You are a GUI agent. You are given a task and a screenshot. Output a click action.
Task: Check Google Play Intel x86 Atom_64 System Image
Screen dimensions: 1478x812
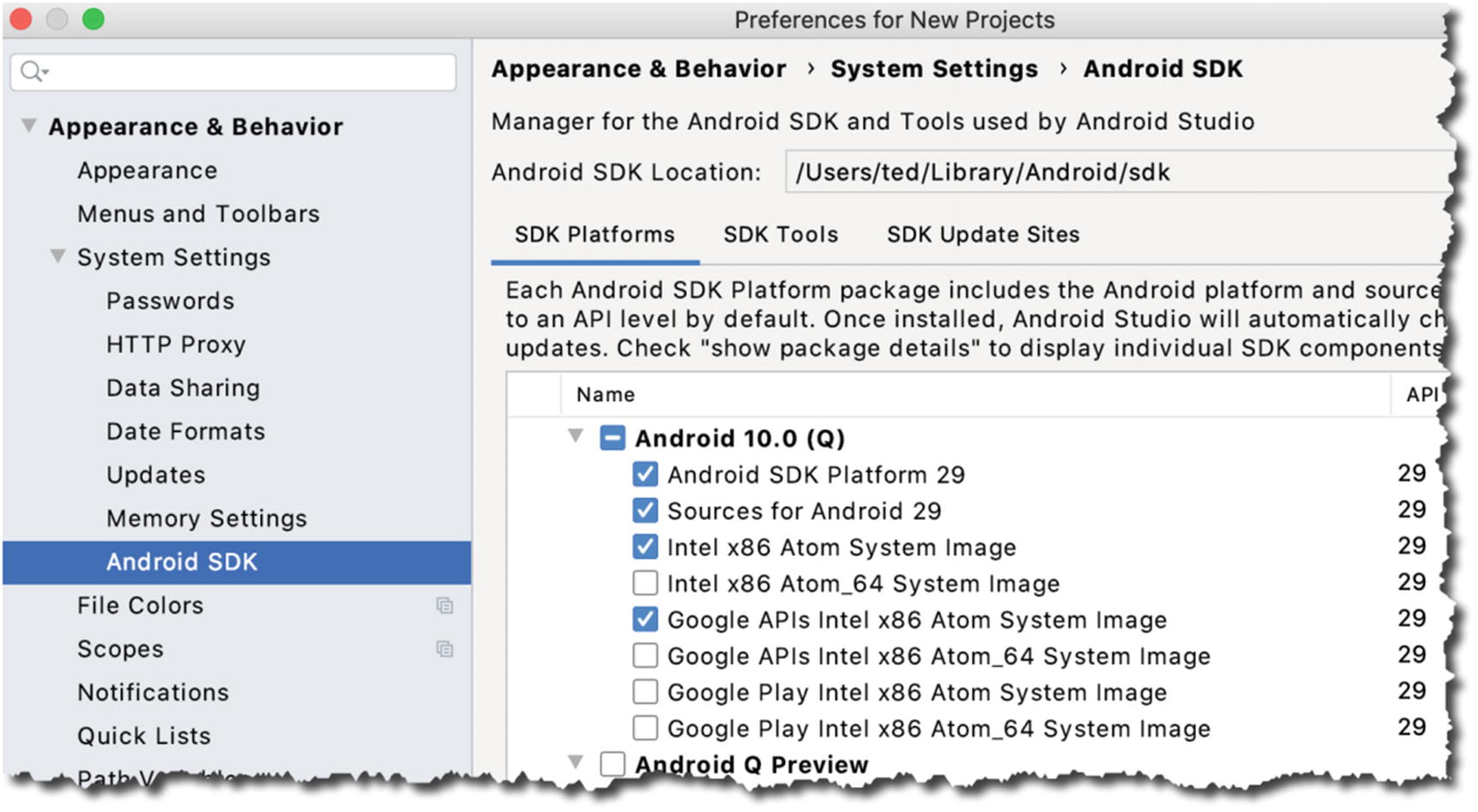pyautogui.click(x=645, y=728)
